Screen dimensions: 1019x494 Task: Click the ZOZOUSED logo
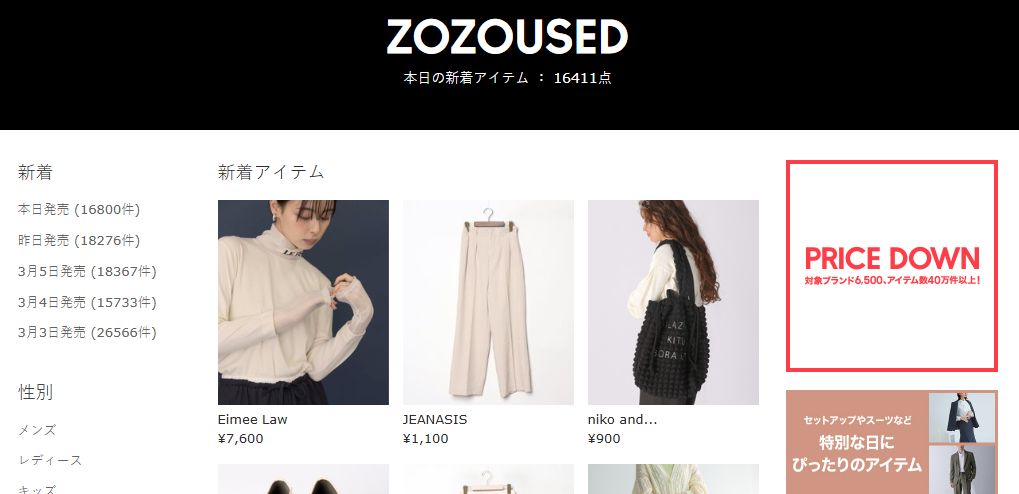point(507,36)
